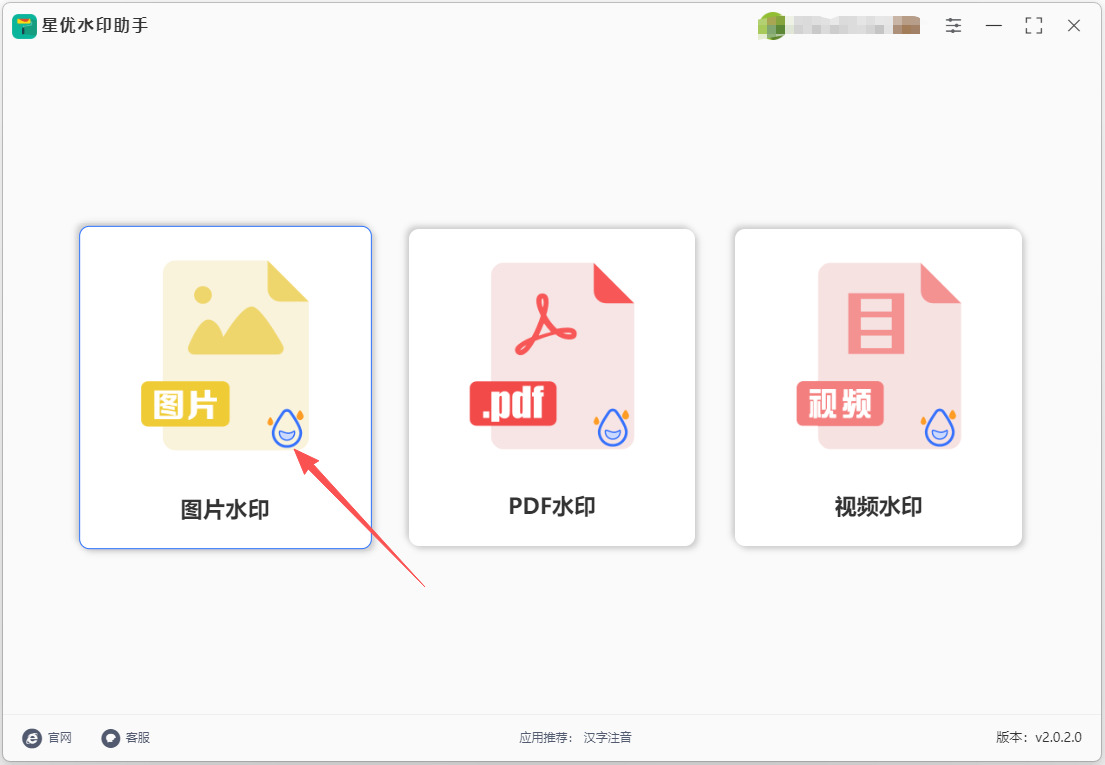Viewport: 1105px width, 765px height.
Task: Open the 官网 website icon
Action: (32, 738)
